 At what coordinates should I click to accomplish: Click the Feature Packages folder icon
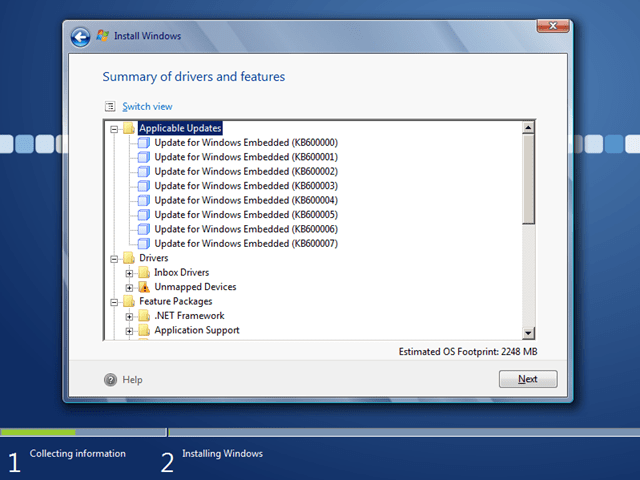tap(129, 301)
